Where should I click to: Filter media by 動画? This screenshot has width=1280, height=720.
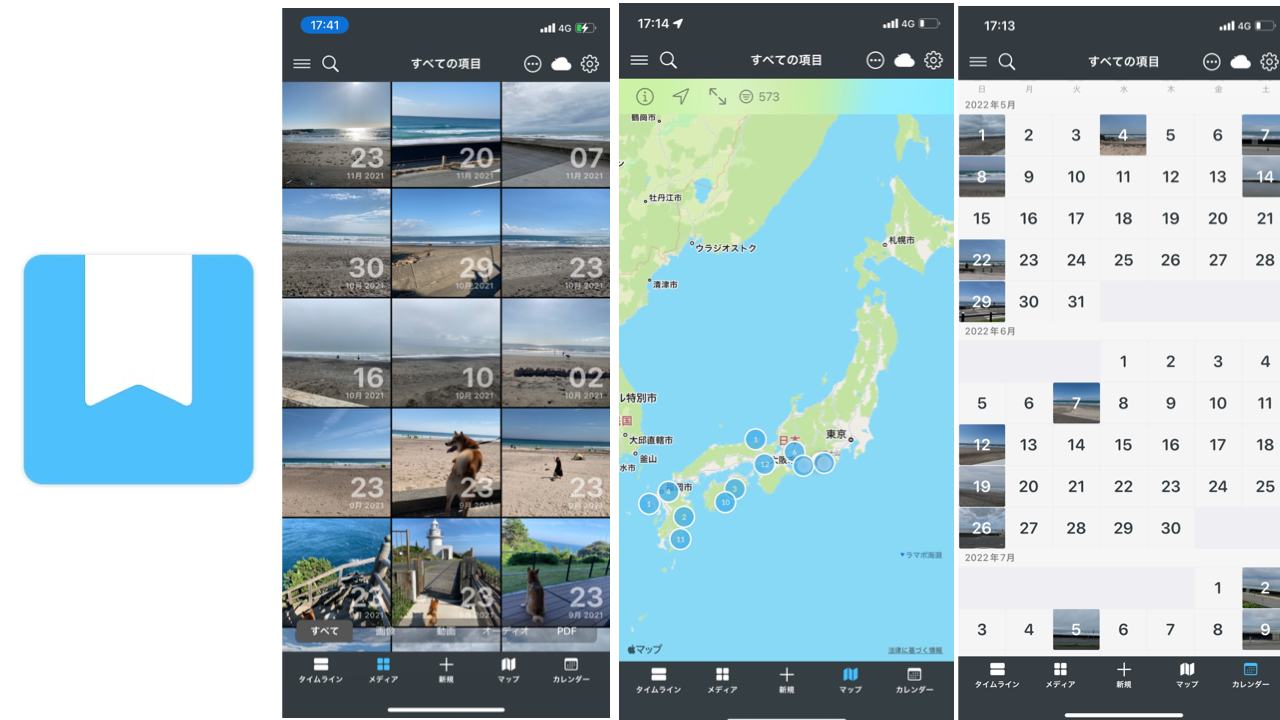tap(446, 631)
